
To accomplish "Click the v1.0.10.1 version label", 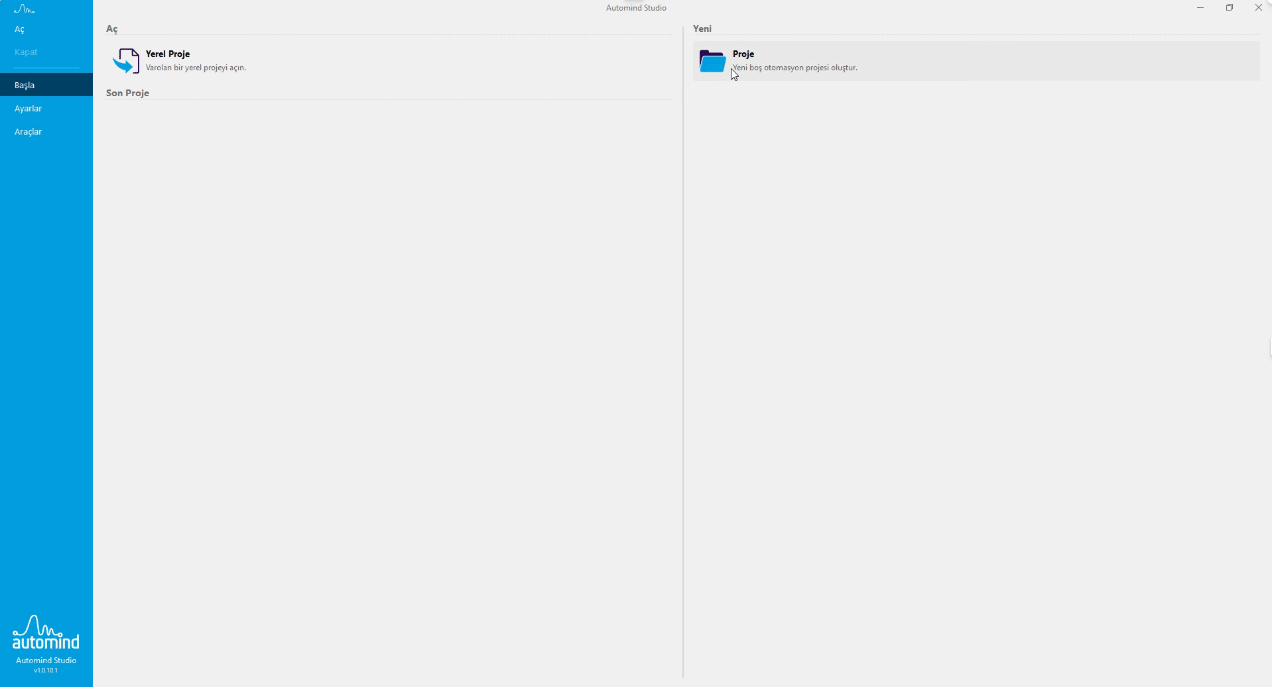I will pyautogui.click(x=46, y=670).
